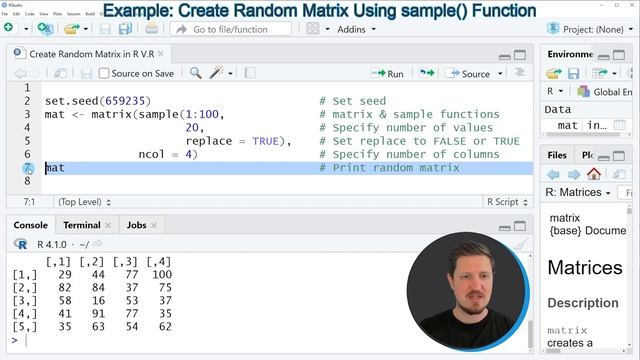Close the Jobs tab
Viewport: 640px width, 360px height.
click(x=153, y=225)
